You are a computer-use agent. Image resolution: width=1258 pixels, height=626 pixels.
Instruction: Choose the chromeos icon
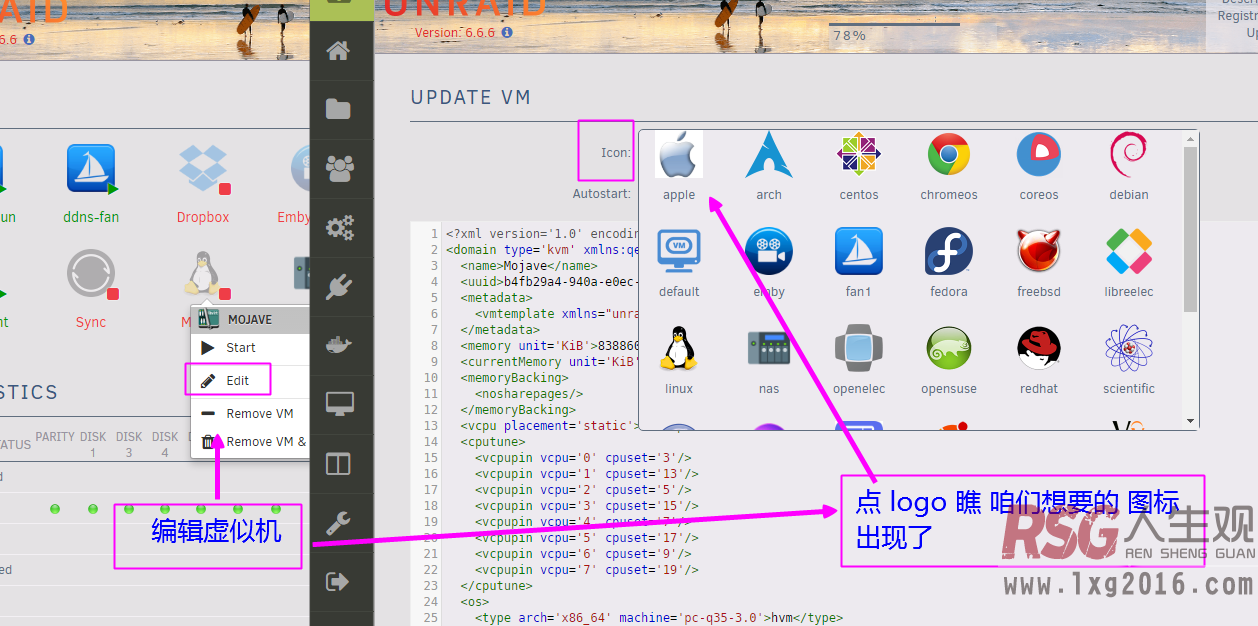coord(949,155)
